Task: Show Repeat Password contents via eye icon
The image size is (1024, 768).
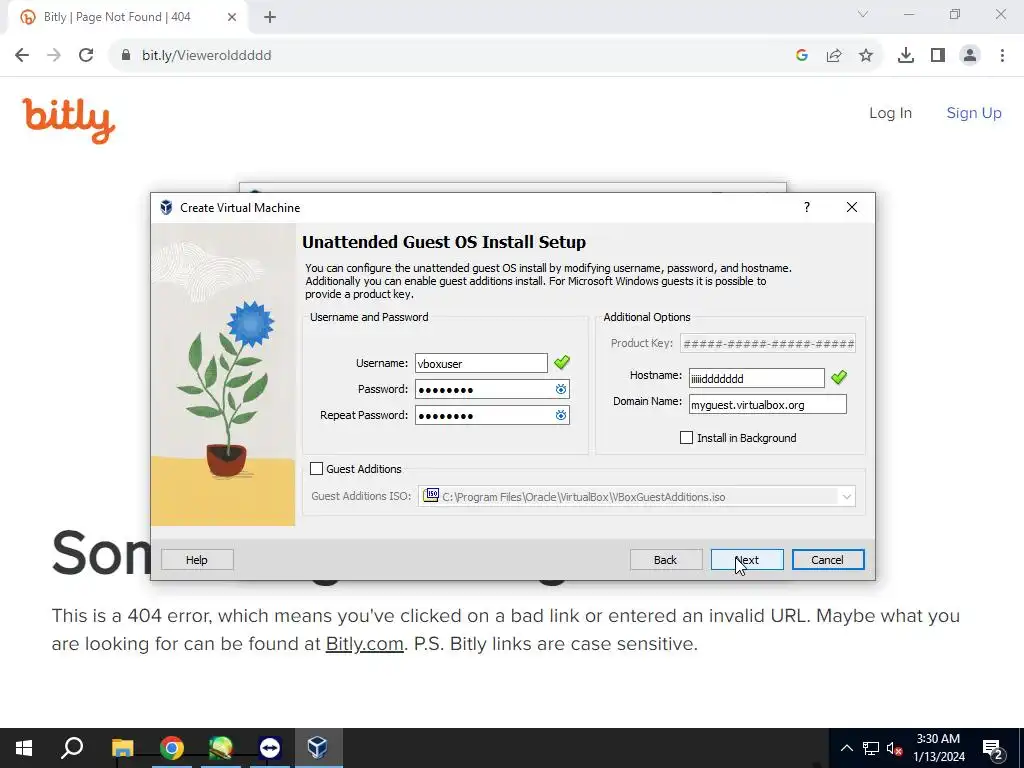Action: (x=561, y=415)
